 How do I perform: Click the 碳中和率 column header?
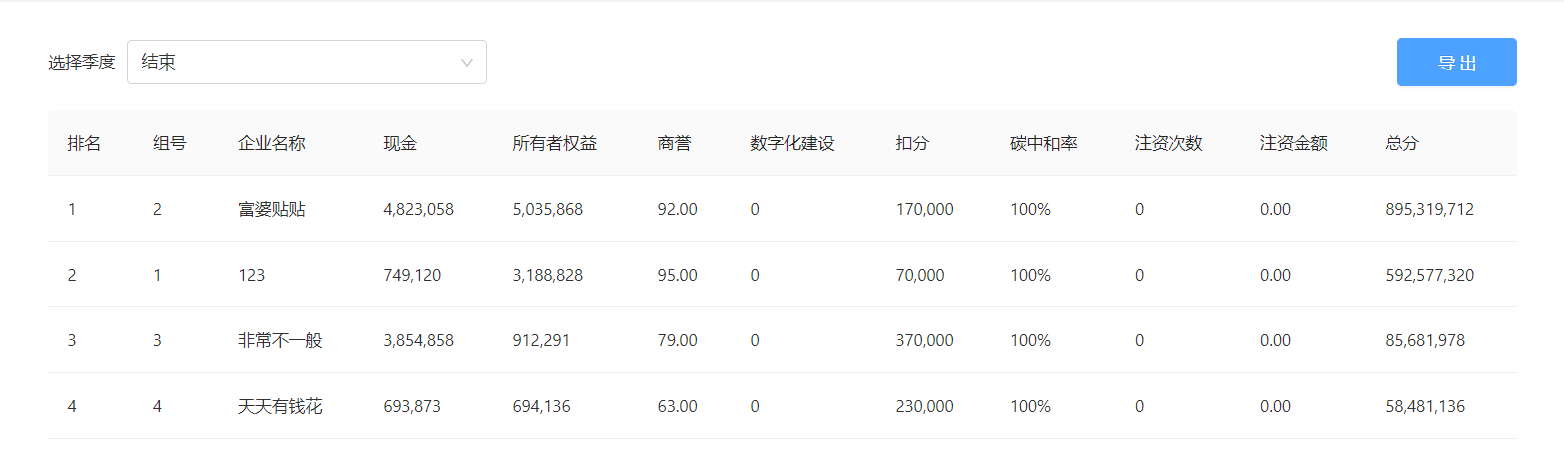pyautogui.click(x=1044, y=143)
